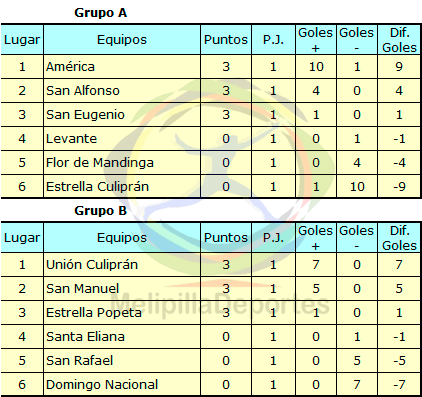Click the Levante team name
422x397 pixels.
(x=71, y=139)
